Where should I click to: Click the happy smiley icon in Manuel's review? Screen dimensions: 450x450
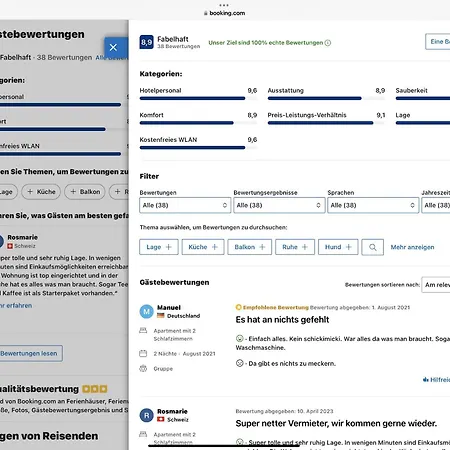[239, 339]
